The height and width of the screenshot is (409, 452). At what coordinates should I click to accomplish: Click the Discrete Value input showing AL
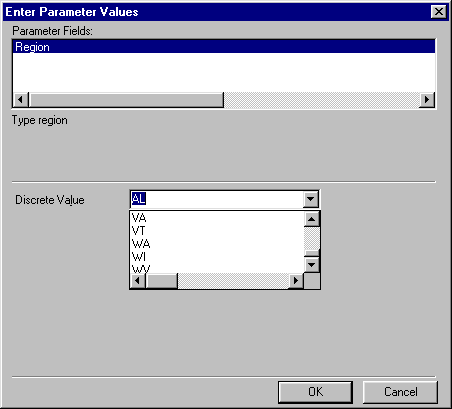click(217, 199)
